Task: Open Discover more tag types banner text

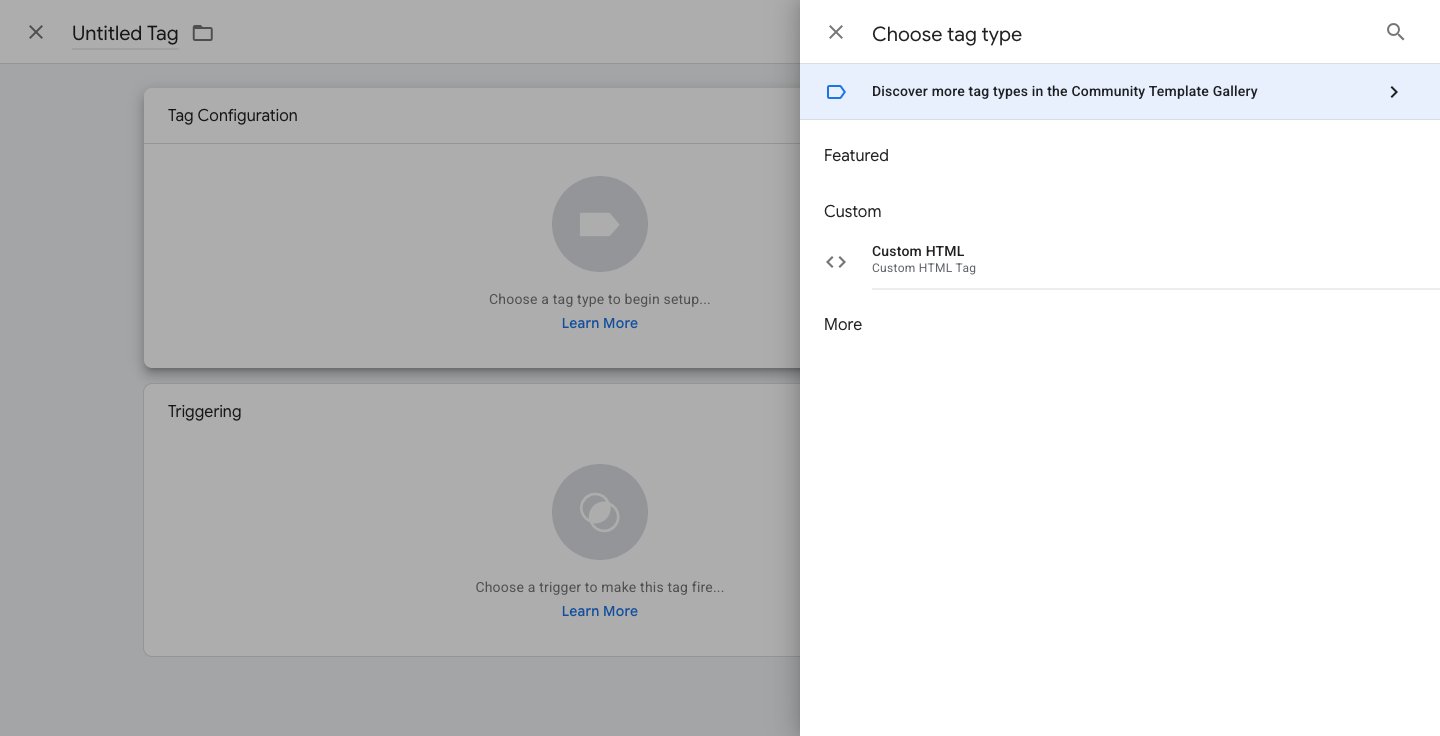Action: [1064, 91]
